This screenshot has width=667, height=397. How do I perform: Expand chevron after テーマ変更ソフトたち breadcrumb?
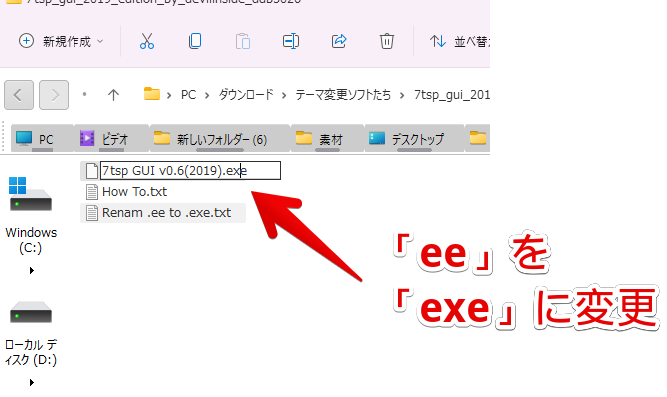(402, 95)
